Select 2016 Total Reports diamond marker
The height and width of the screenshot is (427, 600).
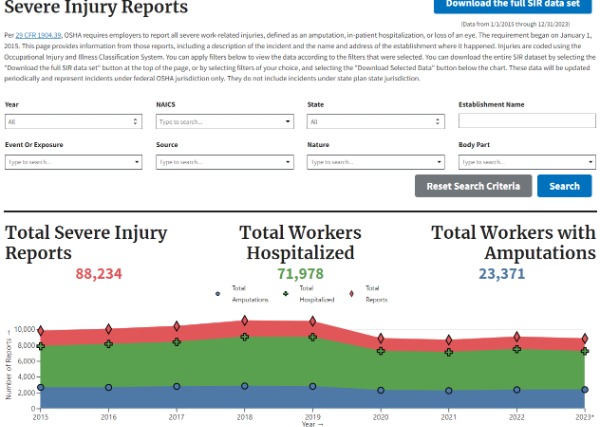[109, 329]
